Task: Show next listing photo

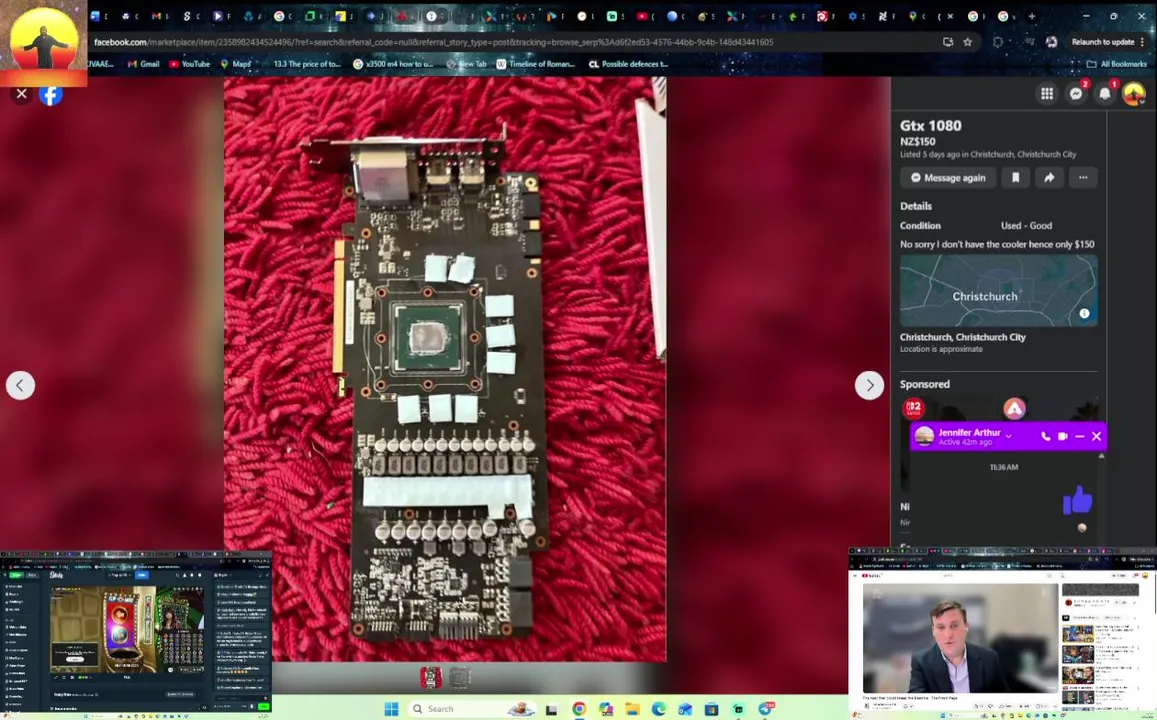Action: coord(869,385)
